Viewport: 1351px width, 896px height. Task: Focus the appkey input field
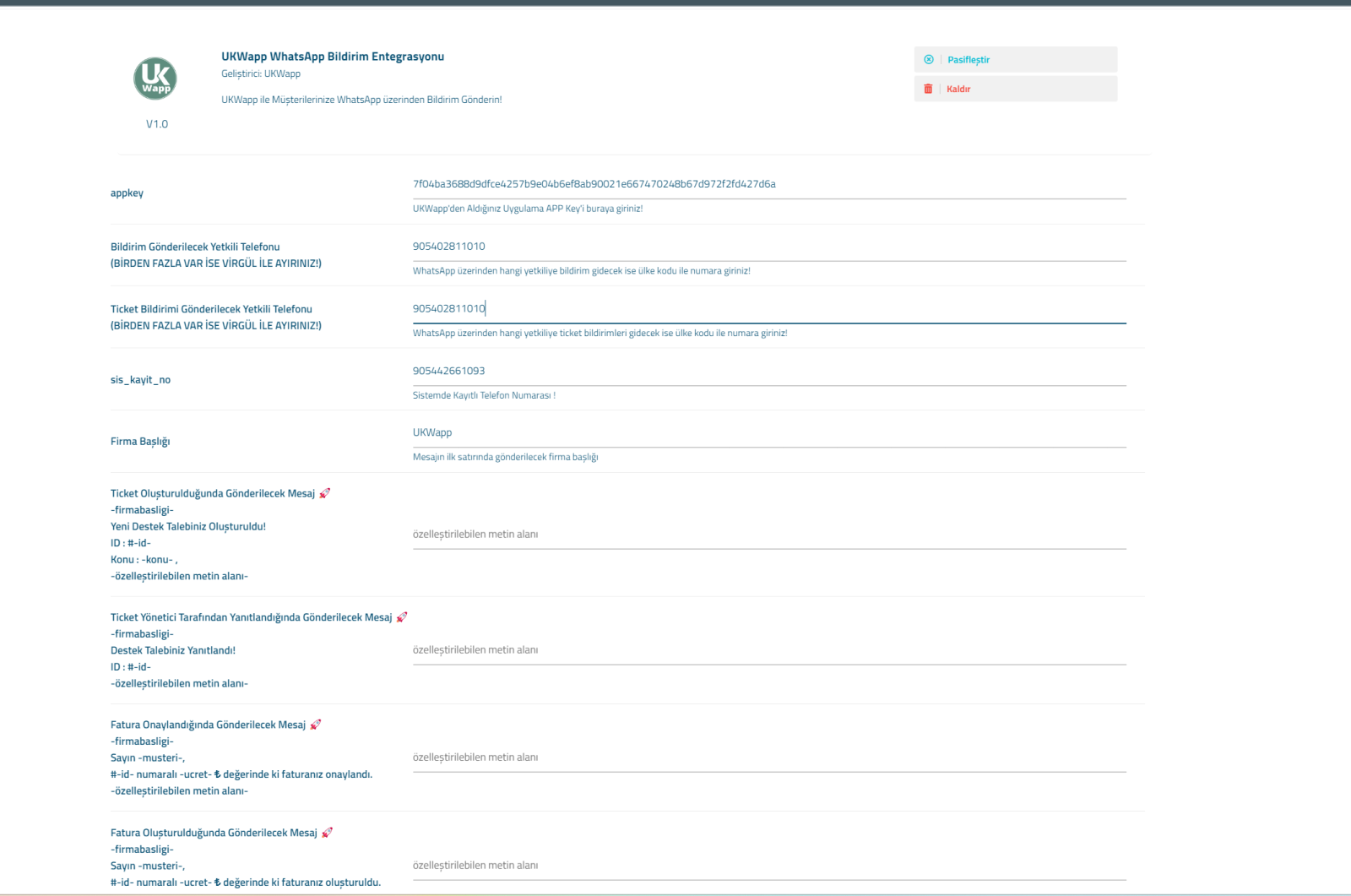pyautogui.click(x=769, y=184)
